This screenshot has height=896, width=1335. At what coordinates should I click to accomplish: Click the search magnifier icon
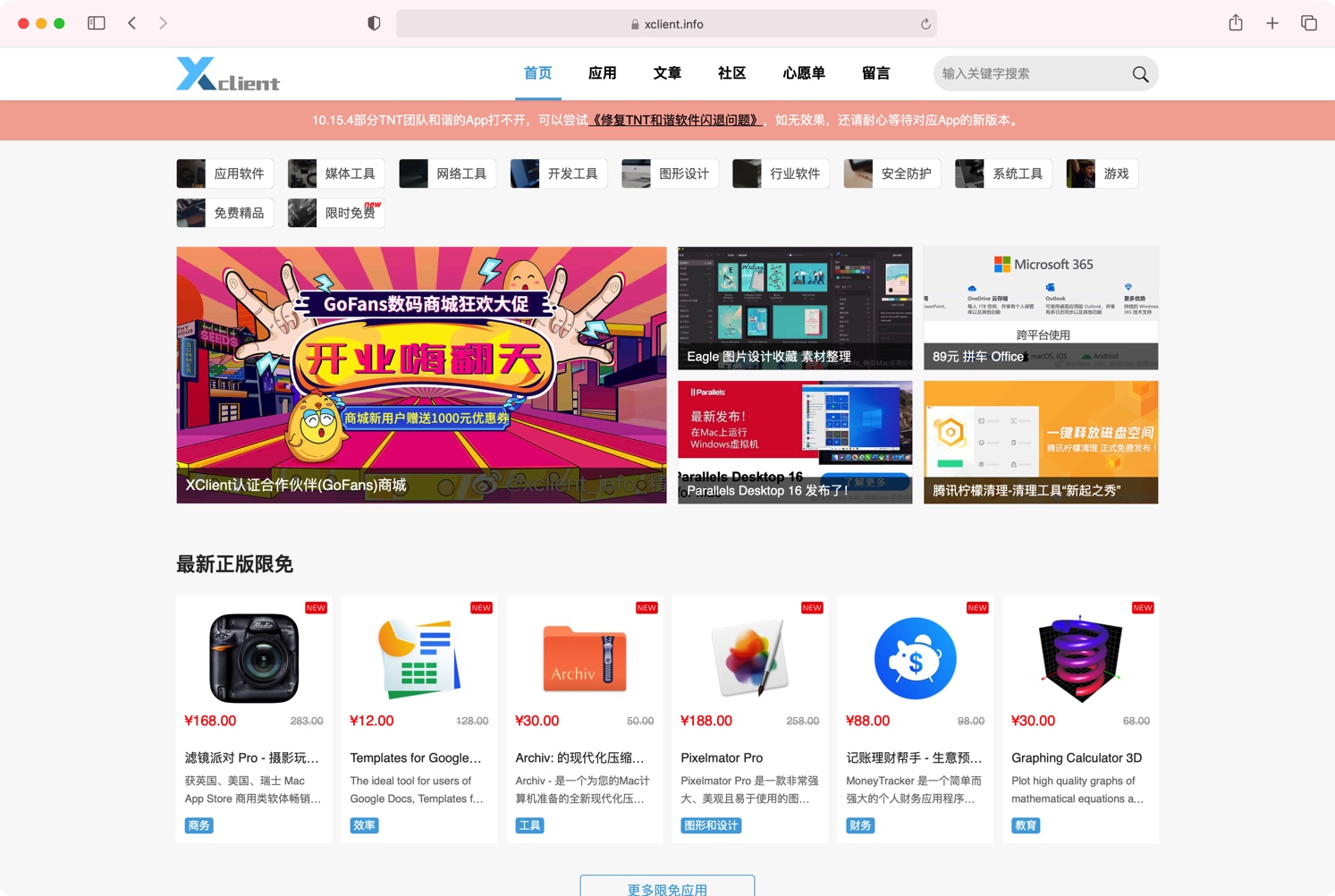[1140, 74]
